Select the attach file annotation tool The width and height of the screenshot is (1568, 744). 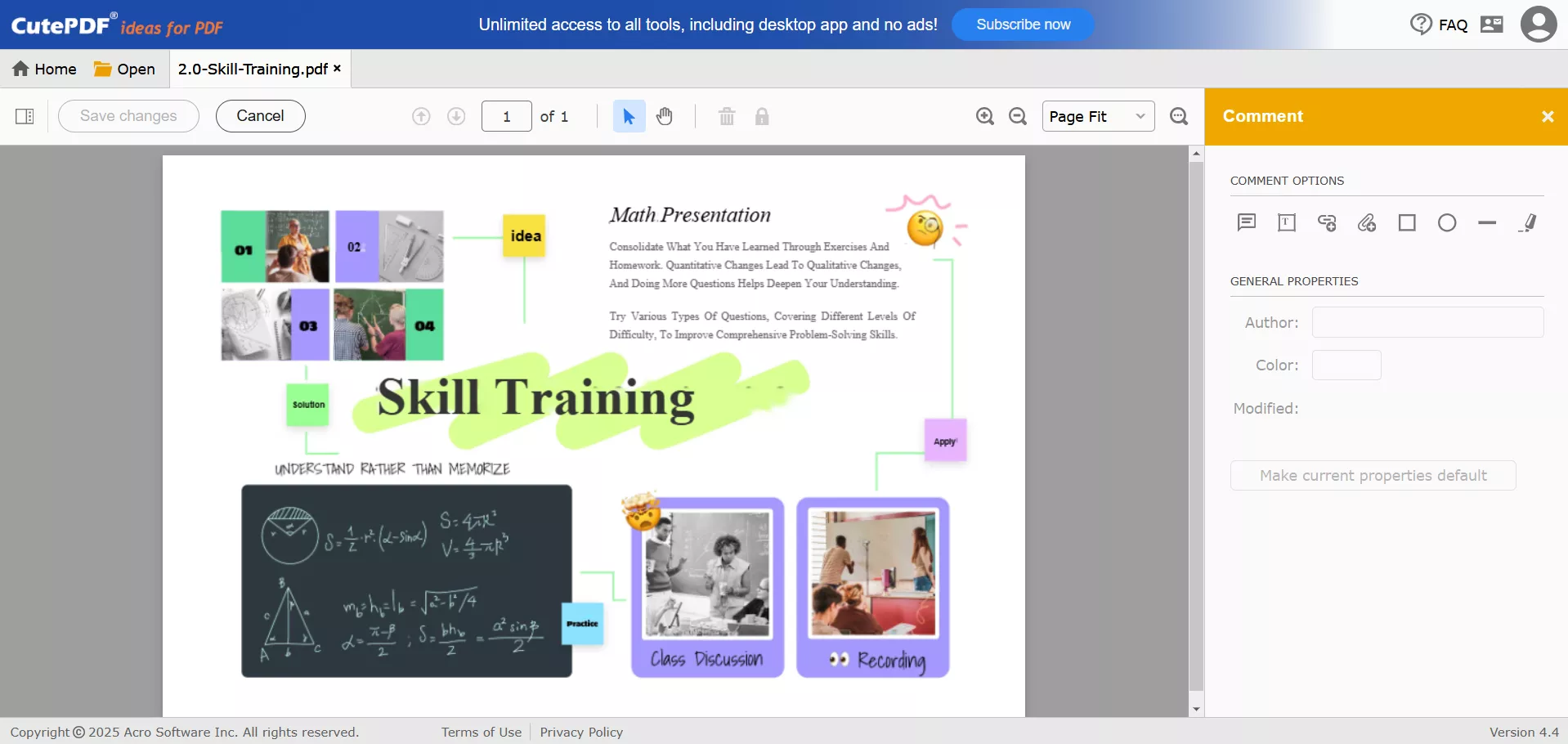pos(1367,222)
